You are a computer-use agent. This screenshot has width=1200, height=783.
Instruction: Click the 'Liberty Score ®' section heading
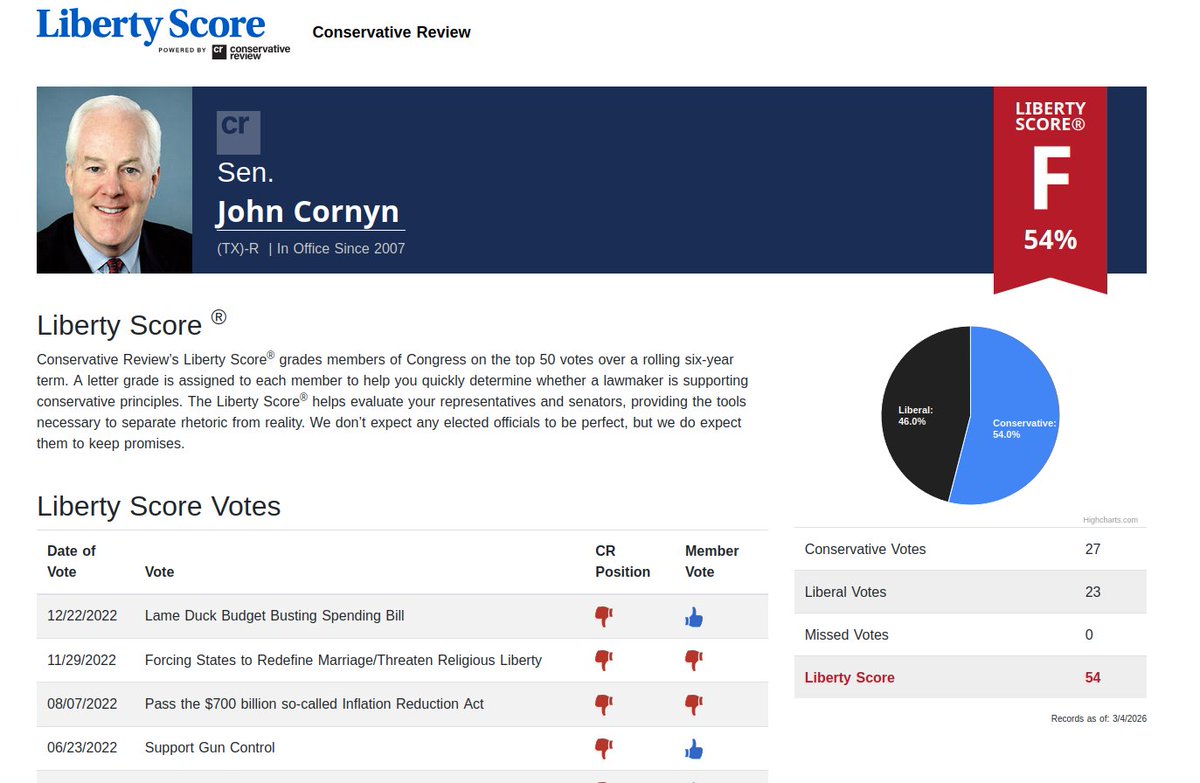(x=132, y=323)
